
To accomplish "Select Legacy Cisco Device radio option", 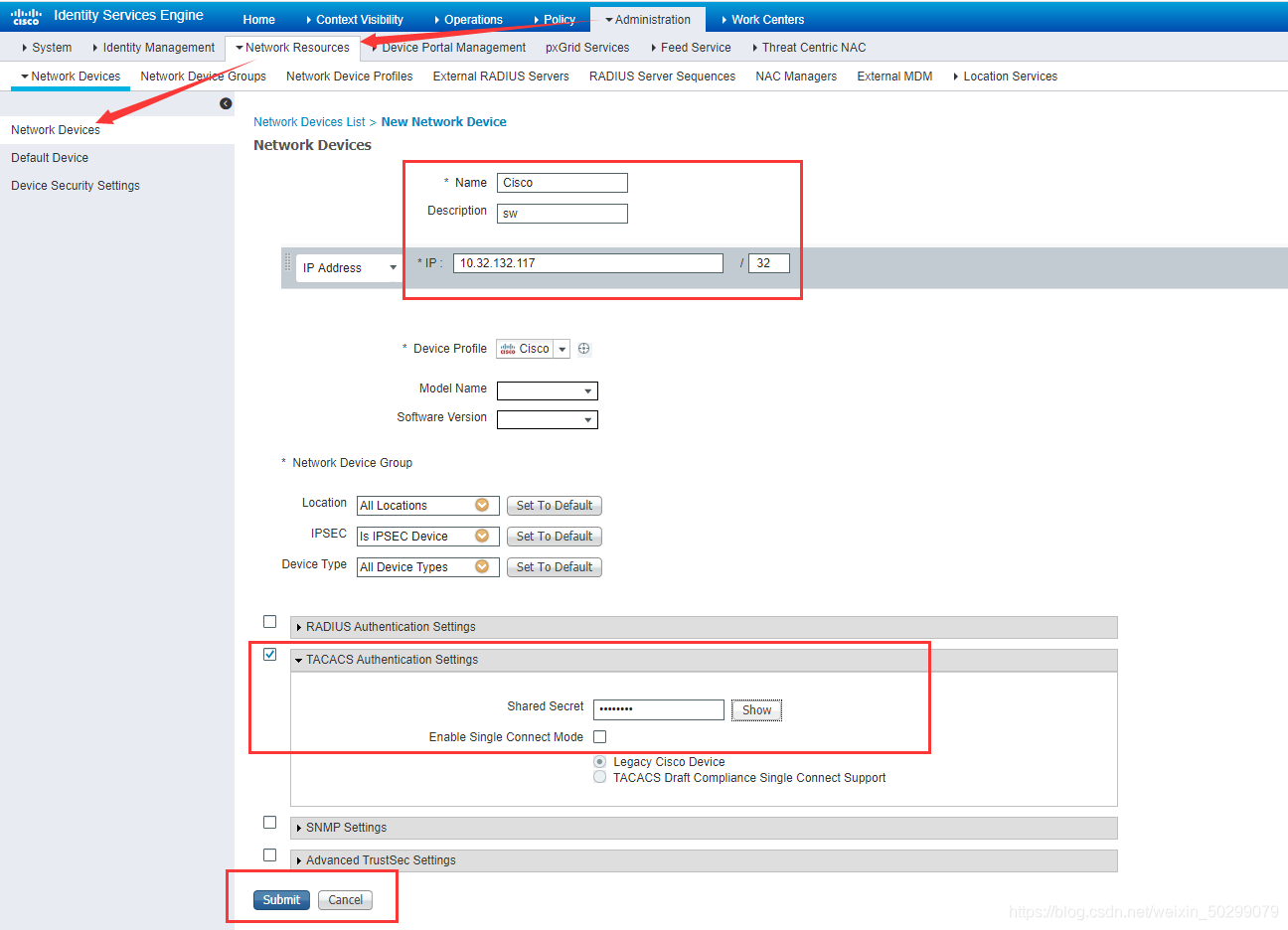I will pyautogui.click(x=599, y=762).
